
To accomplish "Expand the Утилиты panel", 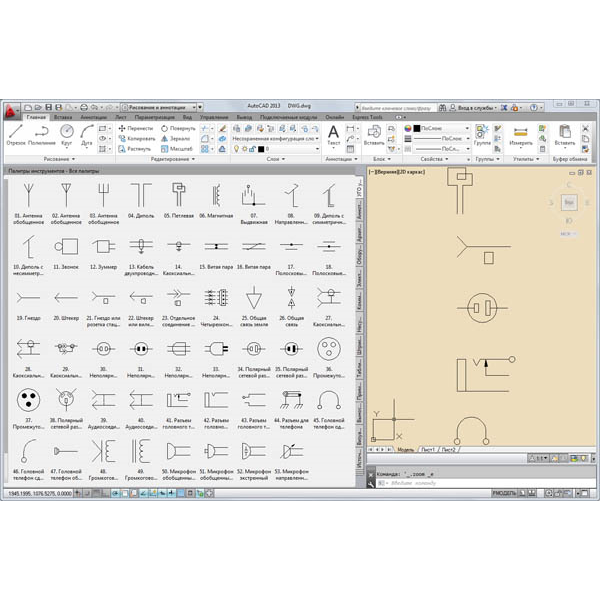I will (x=526, y=159).
